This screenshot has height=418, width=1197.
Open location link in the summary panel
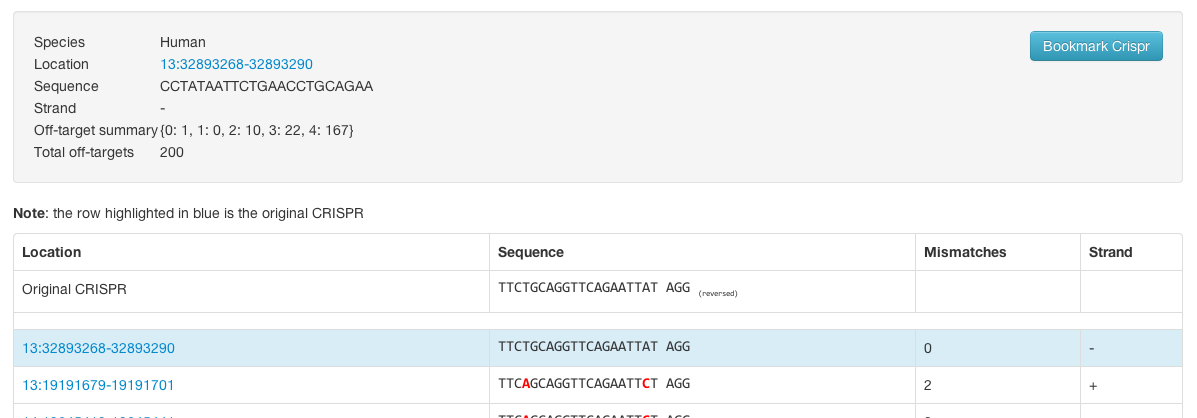coord(236,64)
